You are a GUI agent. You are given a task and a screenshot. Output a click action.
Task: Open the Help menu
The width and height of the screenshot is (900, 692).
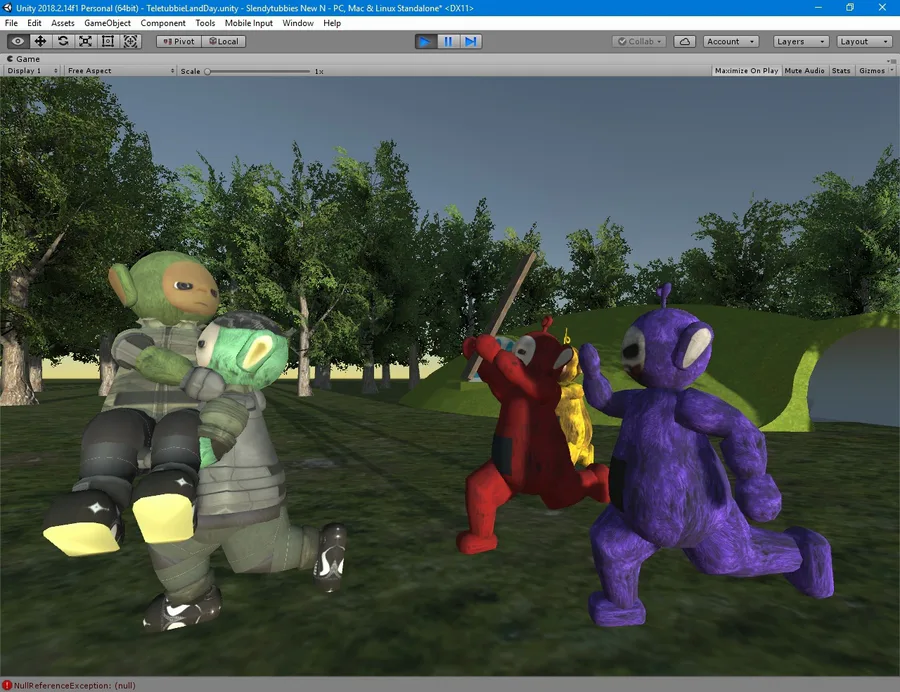click(x=332, y=23)
